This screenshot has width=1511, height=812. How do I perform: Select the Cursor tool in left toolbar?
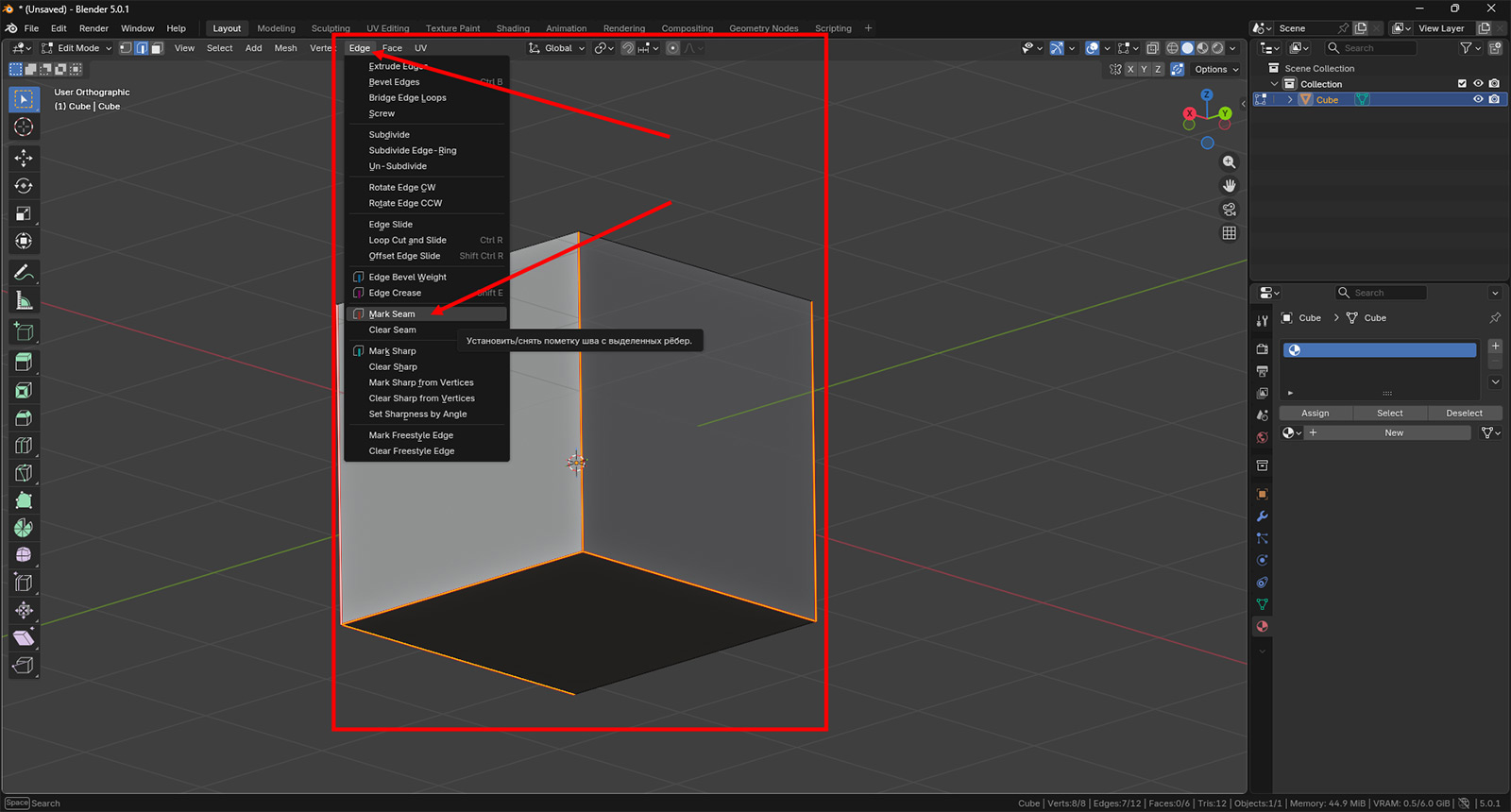[24, 127]
